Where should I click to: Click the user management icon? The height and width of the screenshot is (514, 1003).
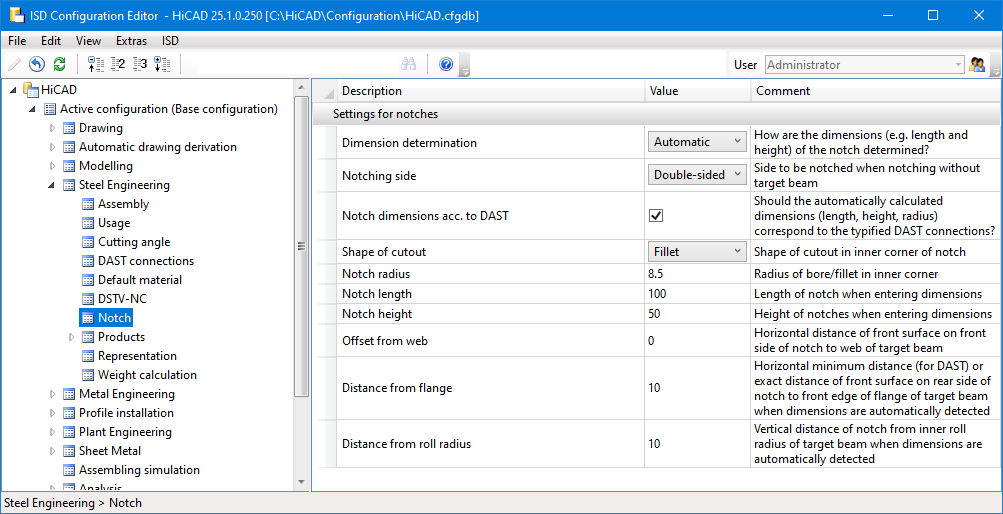(978, 65)
